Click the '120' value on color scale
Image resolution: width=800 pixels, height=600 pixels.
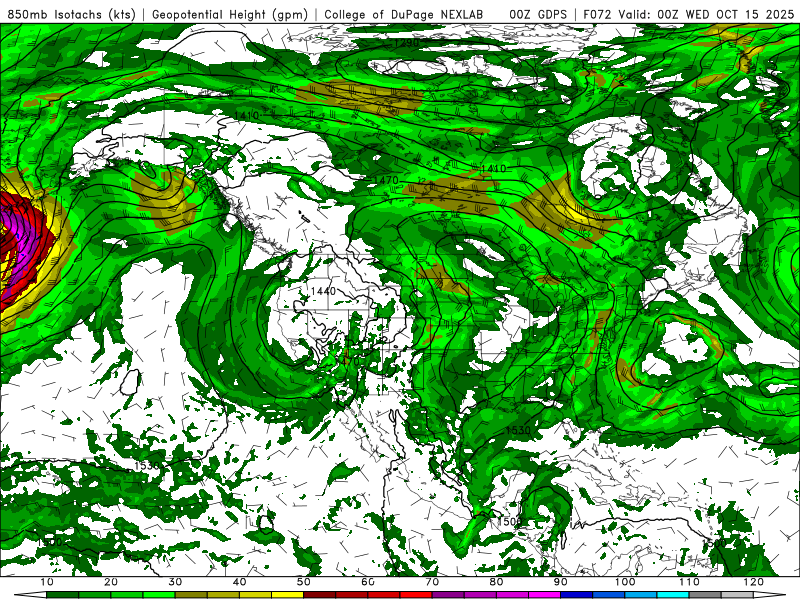[x=754, y=582]
